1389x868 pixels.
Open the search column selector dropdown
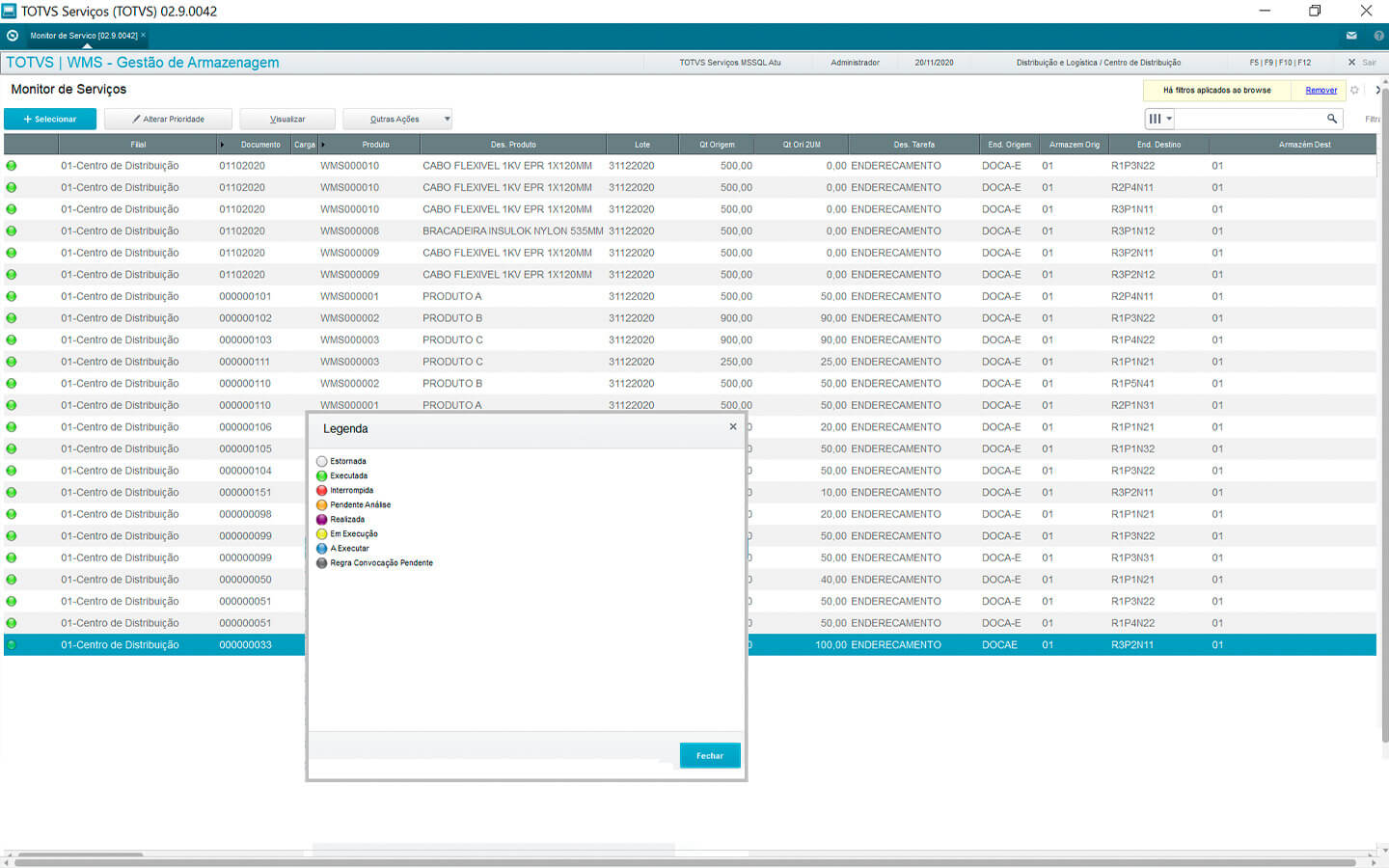tap(1158, 119)
